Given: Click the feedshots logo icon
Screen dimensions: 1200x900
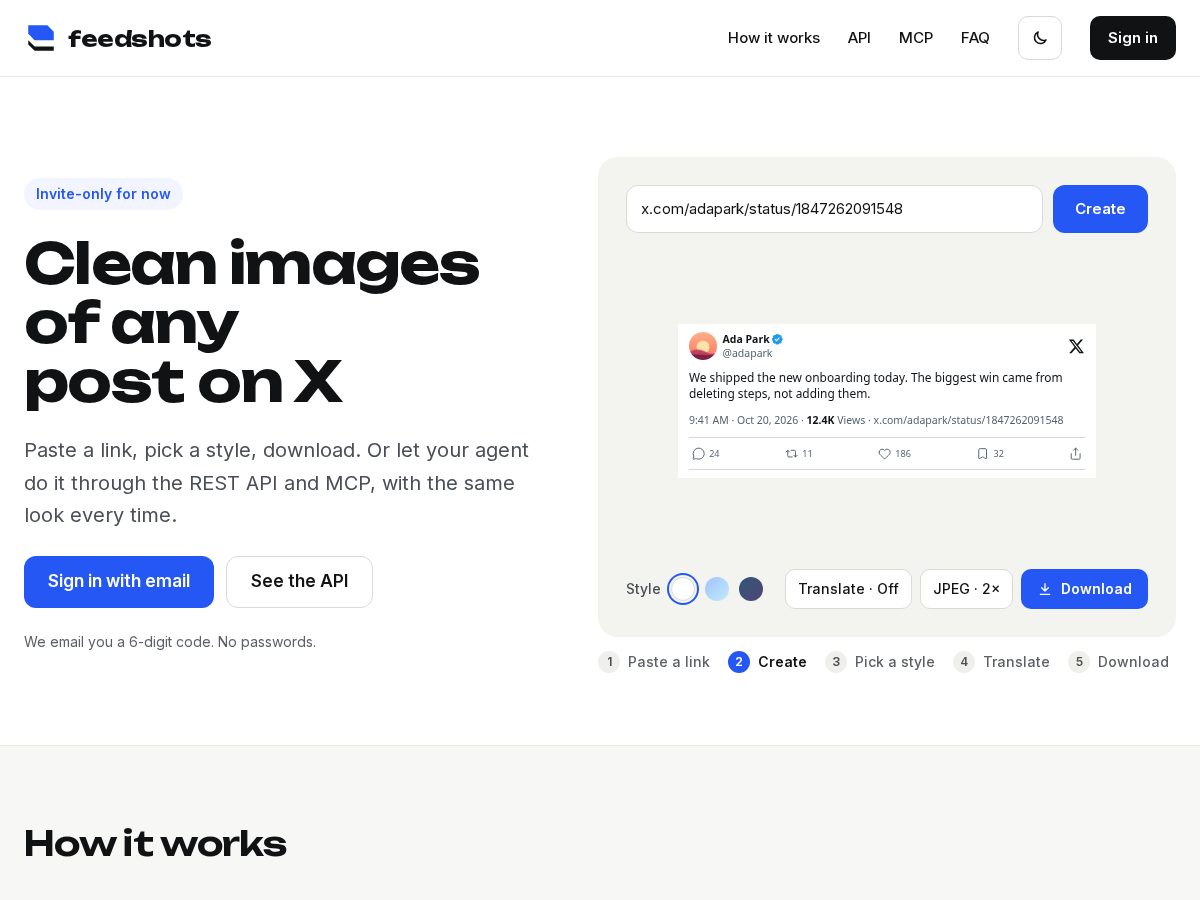Looking at the screenshot, I should coord(41,38).
